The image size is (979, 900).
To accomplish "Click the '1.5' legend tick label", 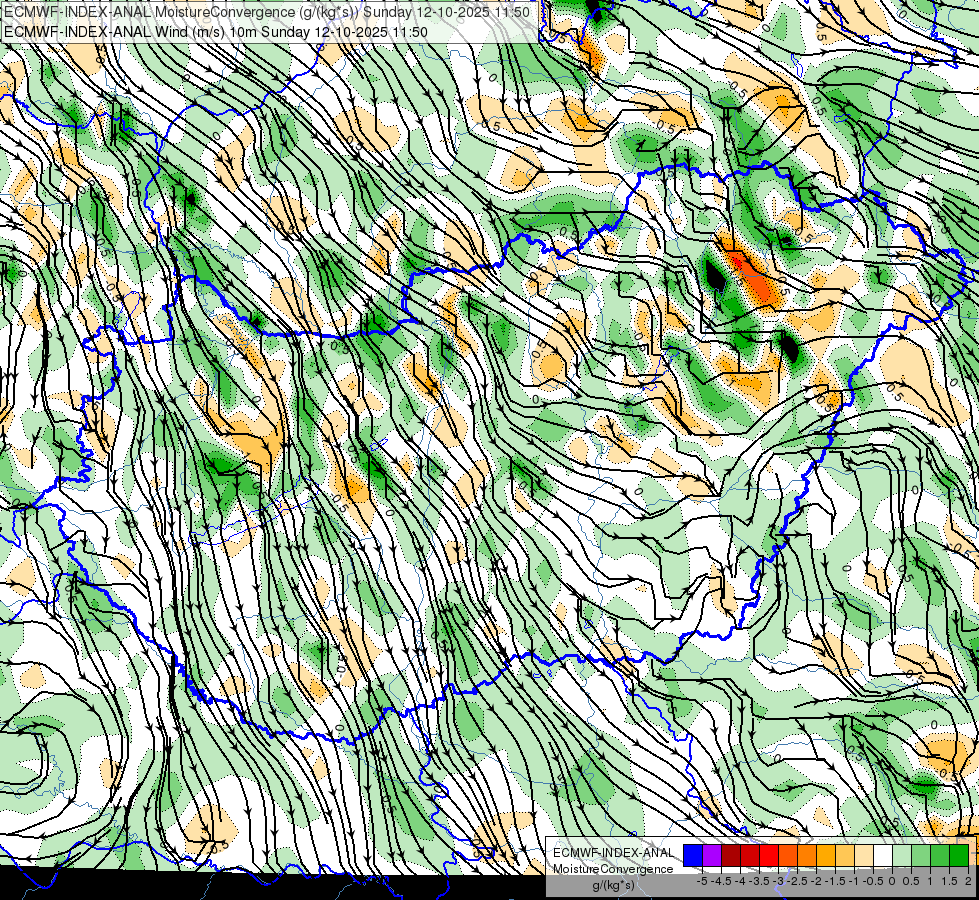I will [949, 881].
